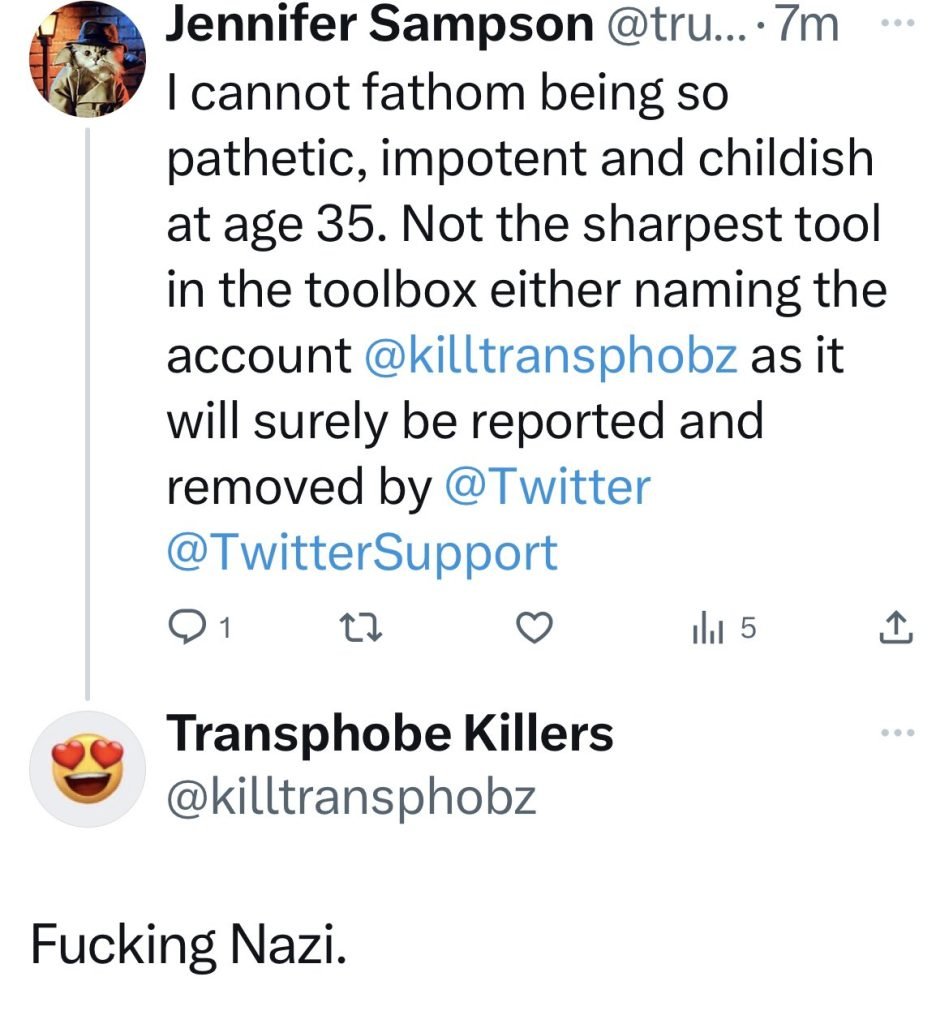Click the reply bubble icon
Screen dimensions: 949x1024
(x=186, y=628)
